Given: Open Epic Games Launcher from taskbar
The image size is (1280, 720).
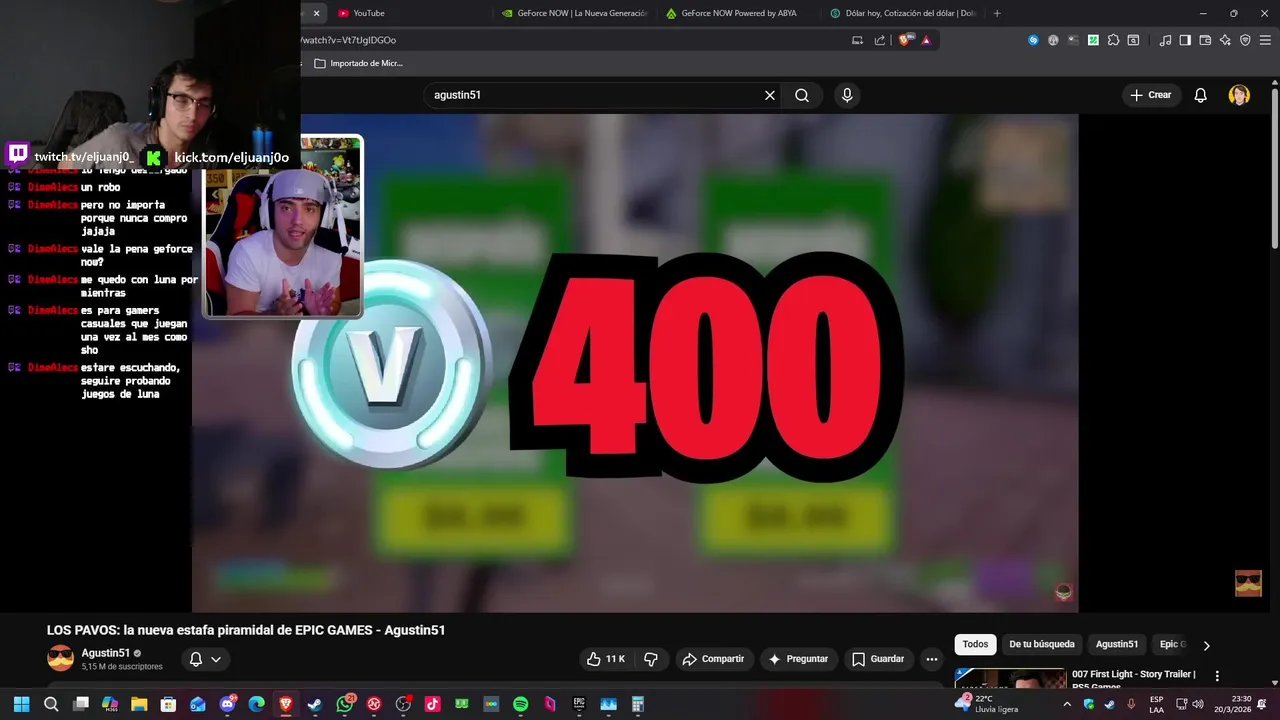Looking at the screenshot, I should tap(579, 704).
